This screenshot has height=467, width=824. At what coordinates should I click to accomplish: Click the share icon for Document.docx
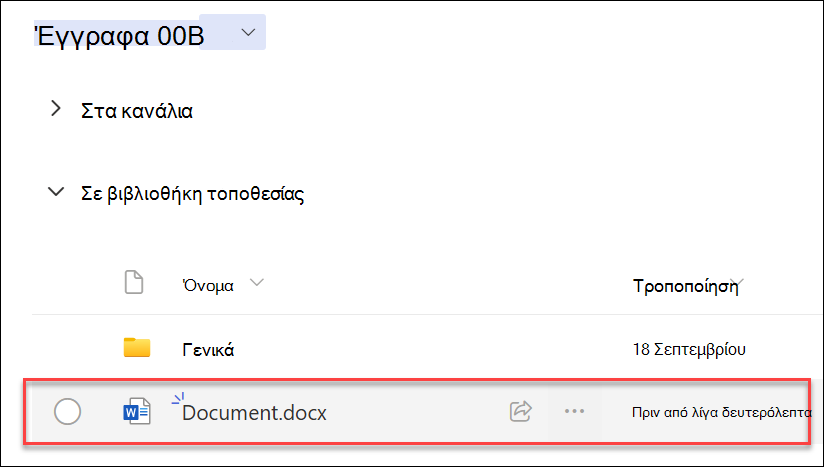(521, 411)
